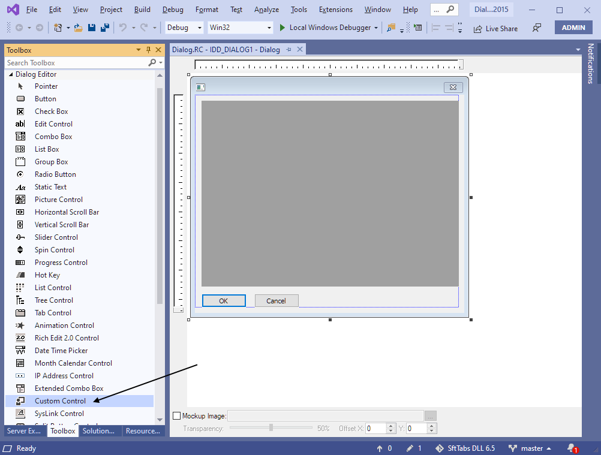
Task: Choose the Vertical Scroll Bar icon
Action: 20,225
